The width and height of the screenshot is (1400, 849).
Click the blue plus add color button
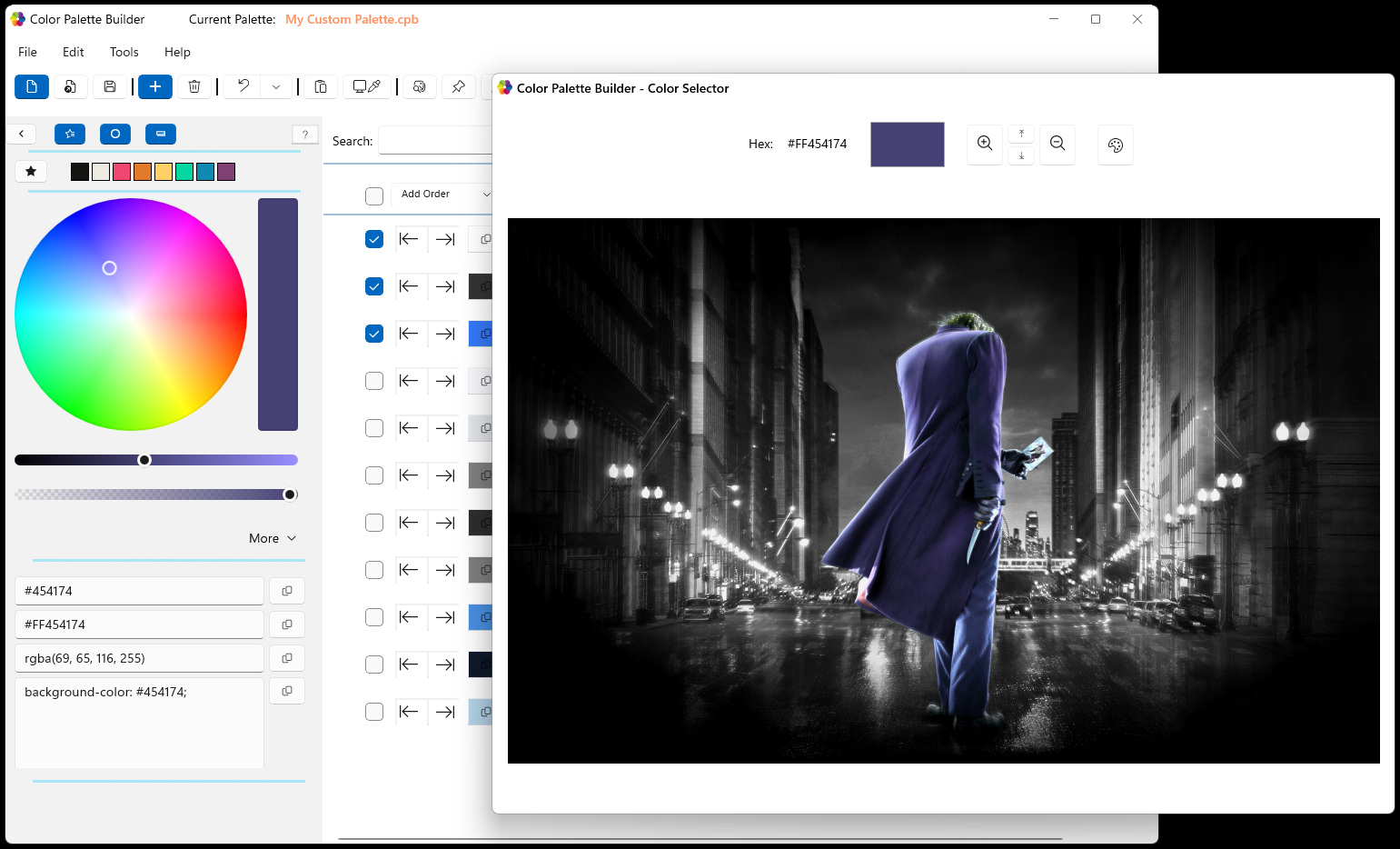click(x=155, y=86)
